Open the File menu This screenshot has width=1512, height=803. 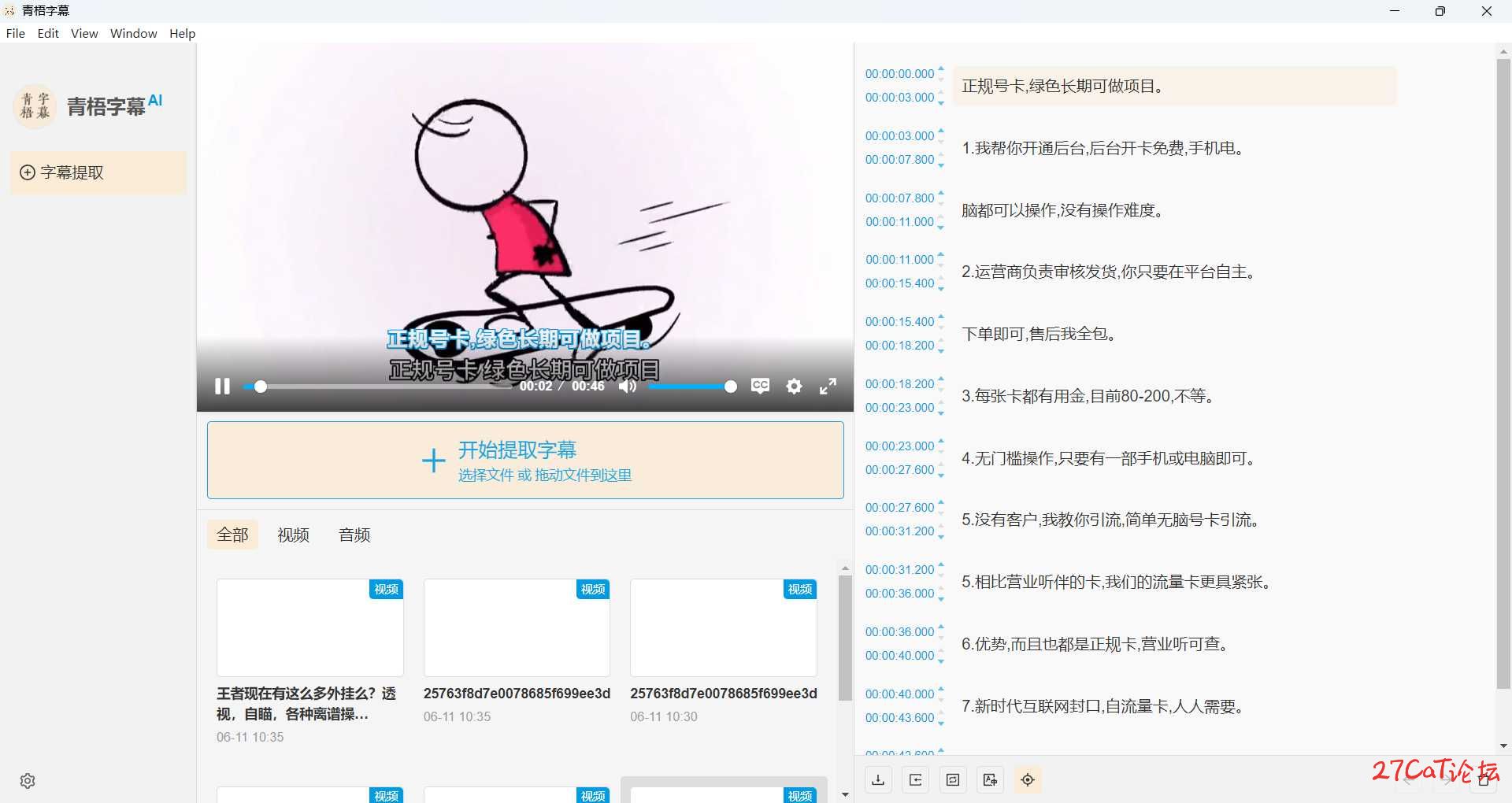[x=15, y=33]
